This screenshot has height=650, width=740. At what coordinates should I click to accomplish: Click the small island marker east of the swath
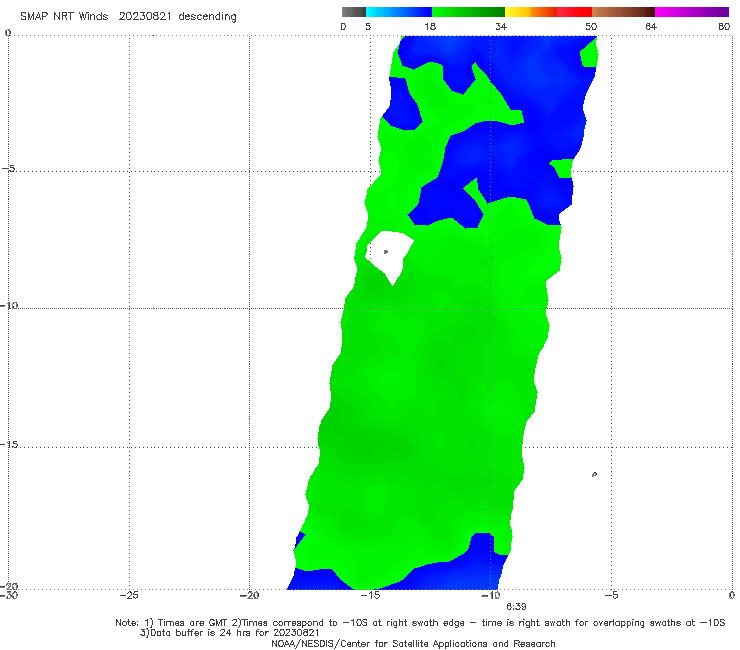594,474
